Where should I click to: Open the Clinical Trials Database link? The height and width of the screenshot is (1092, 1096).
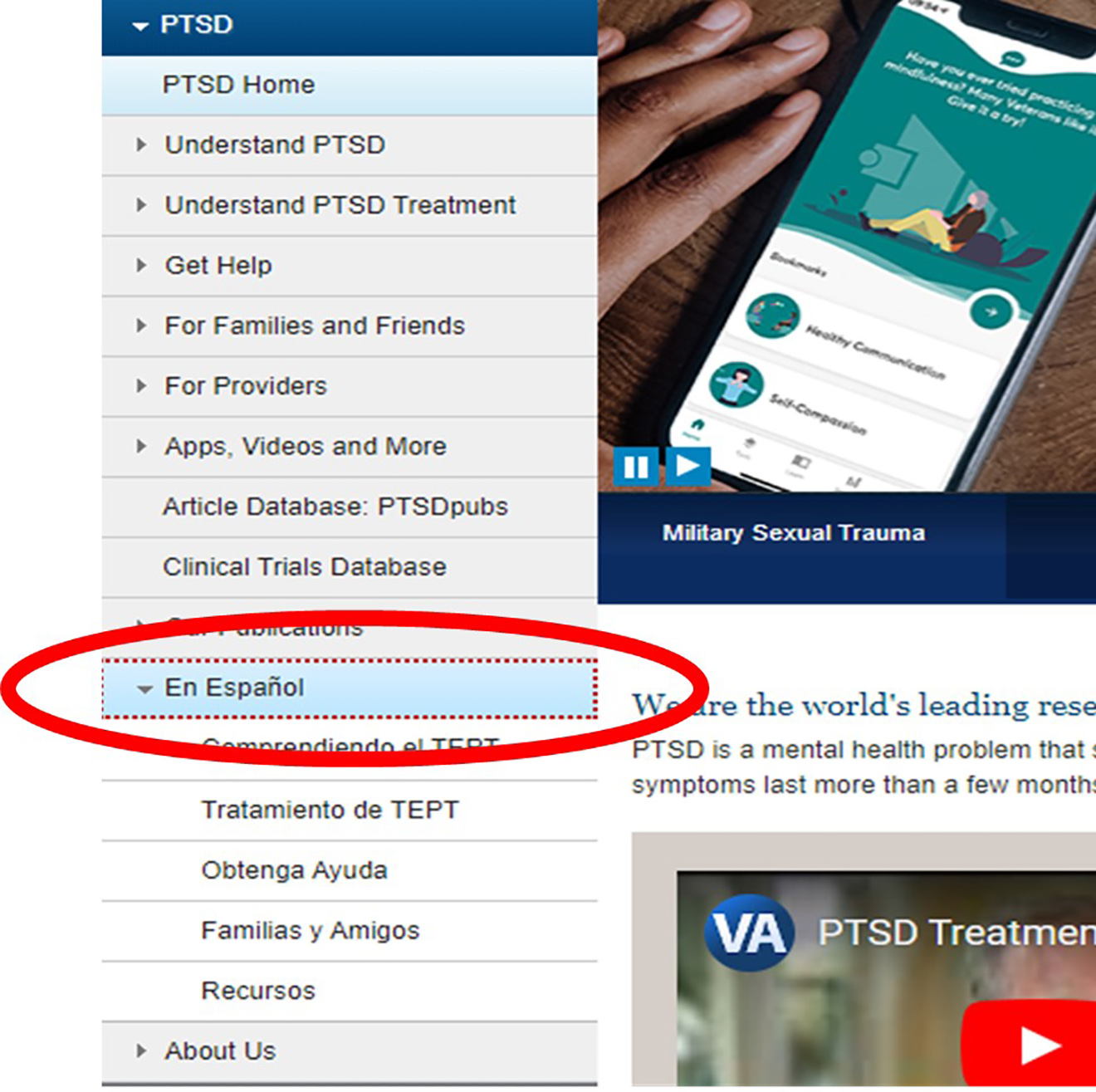[x=350, y=567]
